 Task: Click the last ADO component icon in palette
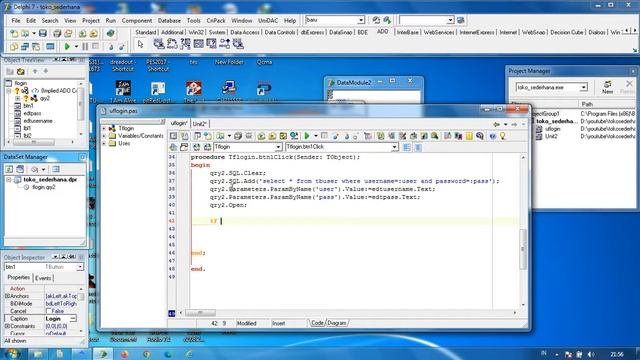pos(238,44)
